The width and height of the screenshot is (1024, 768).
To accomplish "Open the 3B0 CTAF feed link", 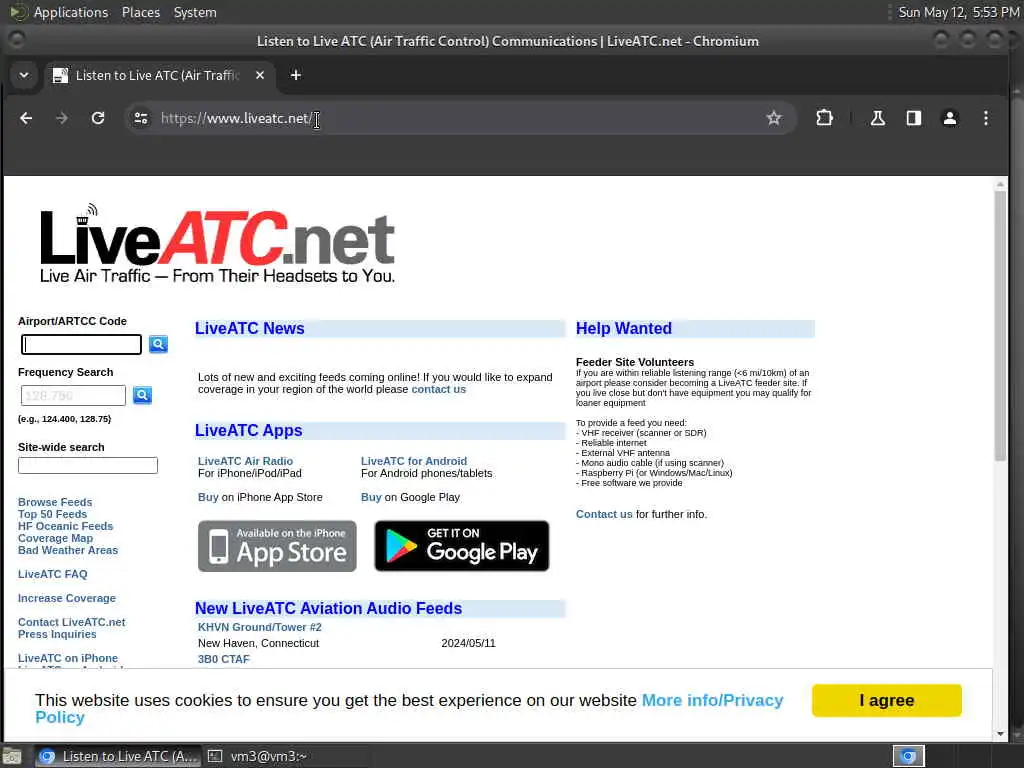I will [x=224, y=659].
